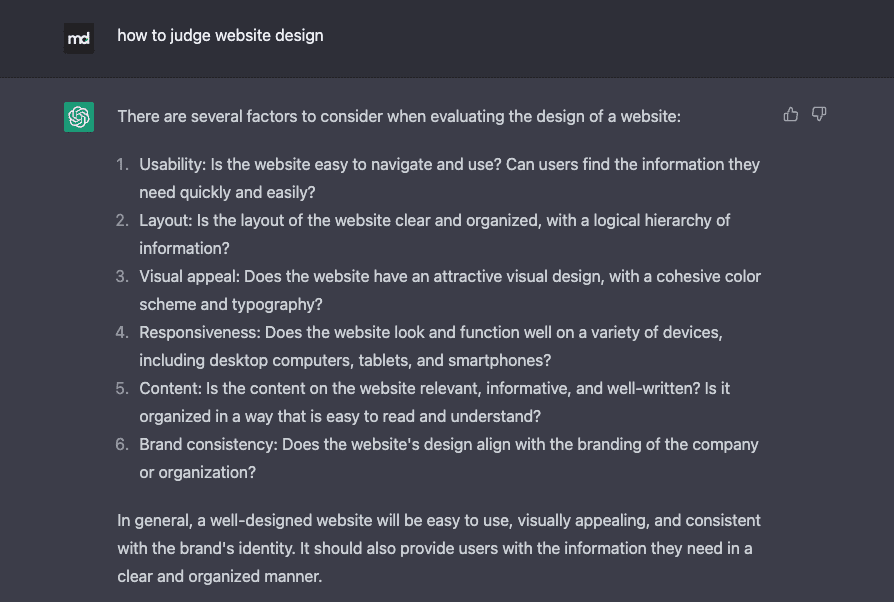Click the sentence 'There are several factors to consider'
Viewport: 894px width, 602px height.
click(399, 116)
